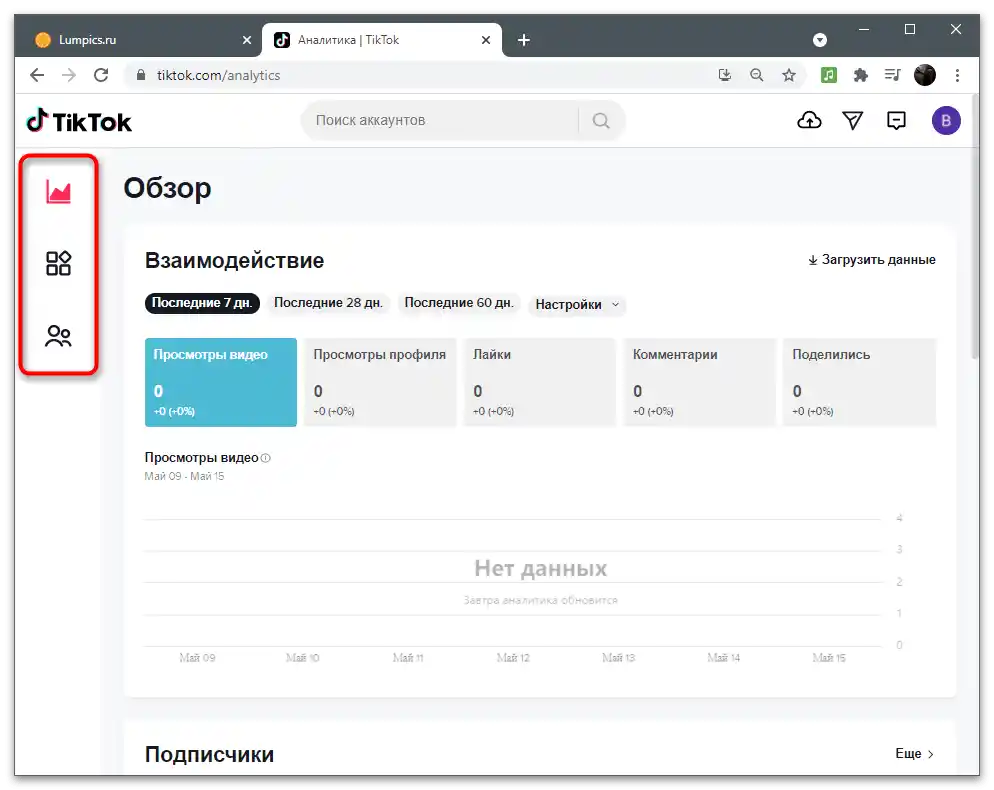Select Последние 28 дн. period
Viewport: 994px width, 790px height.
tap(328, 303)
